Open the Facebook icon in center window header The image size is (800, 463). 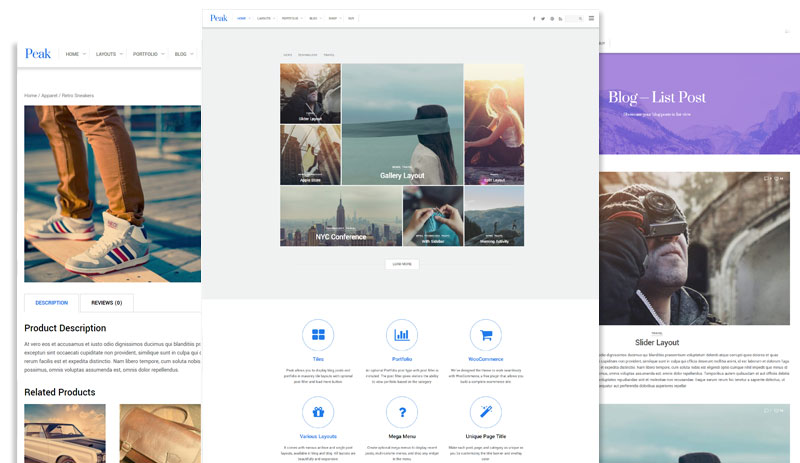pos(534,18)
